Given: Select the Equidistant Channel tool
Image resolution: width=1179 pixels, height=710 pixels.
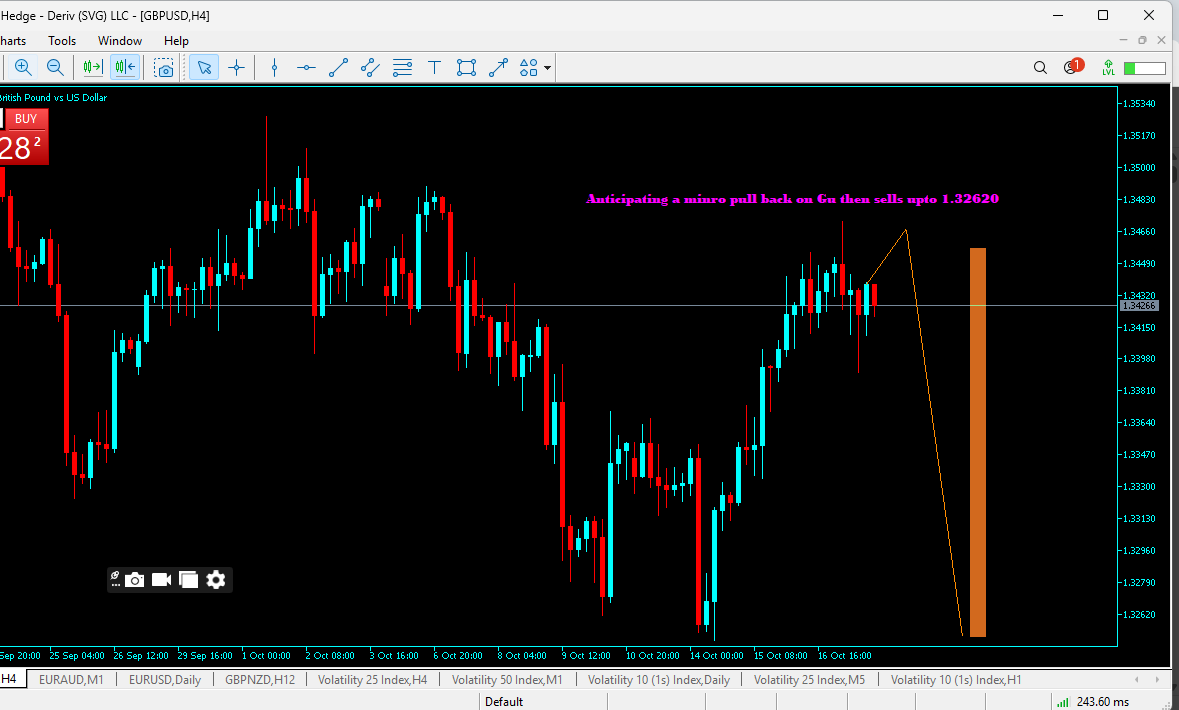Looking at the screenshot, I should tap(369, 67).
